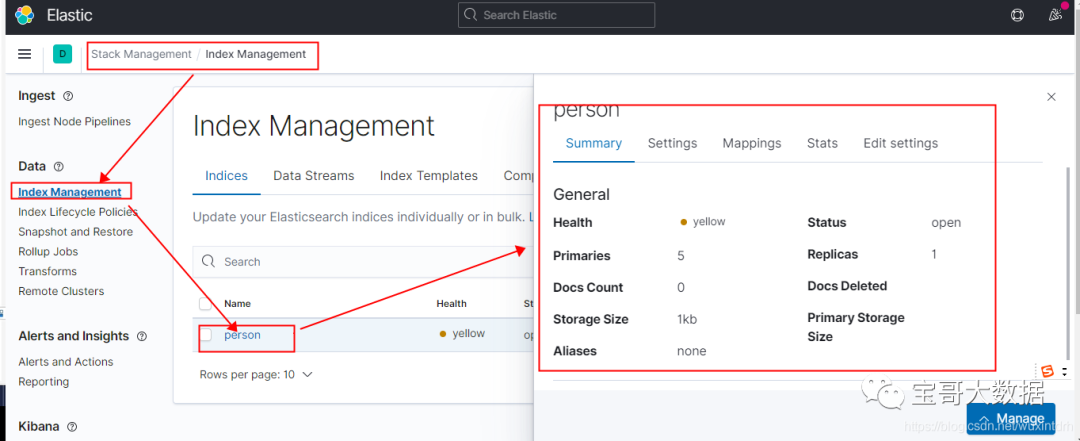
Task: Click the Search Elastic field
Action: point(557,15)
